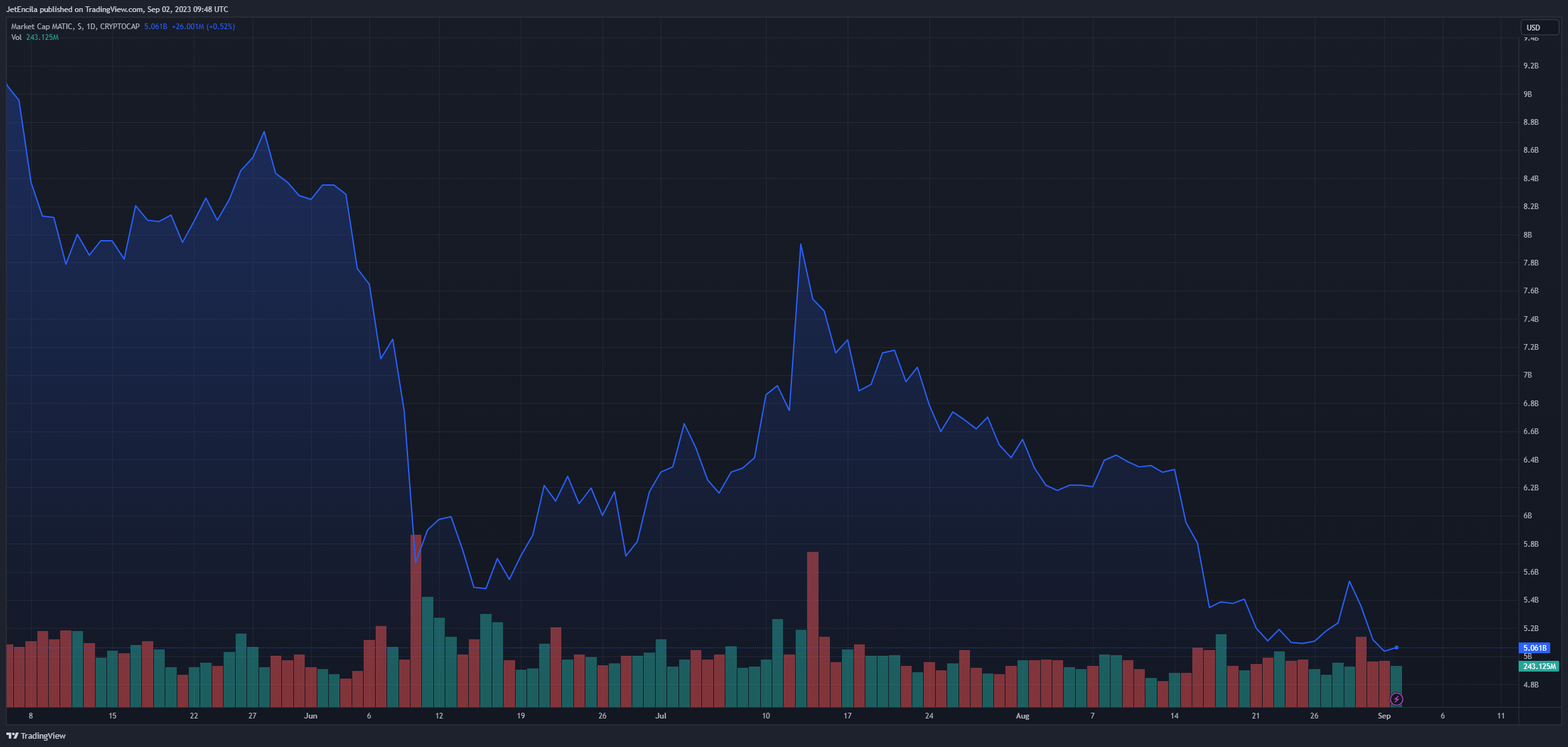
Task: Click the 7.2B price axis label
Action: 1531,347
